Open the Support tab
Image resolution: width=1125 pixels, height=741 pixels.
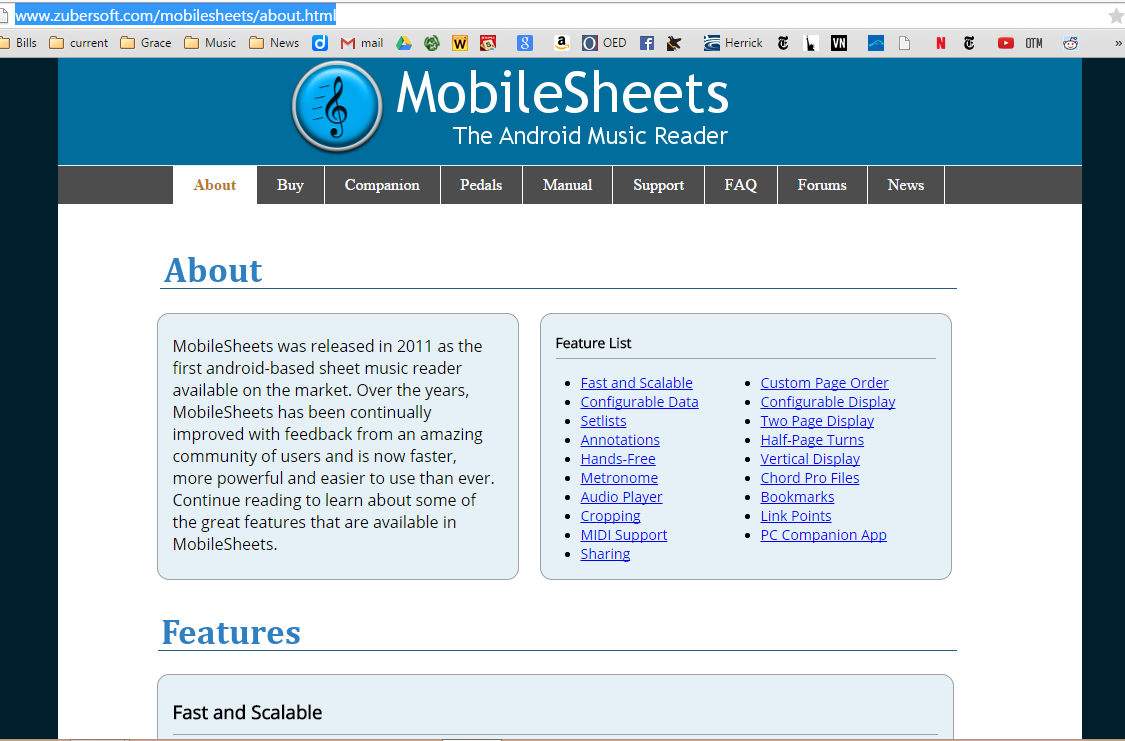pos(659,185)
